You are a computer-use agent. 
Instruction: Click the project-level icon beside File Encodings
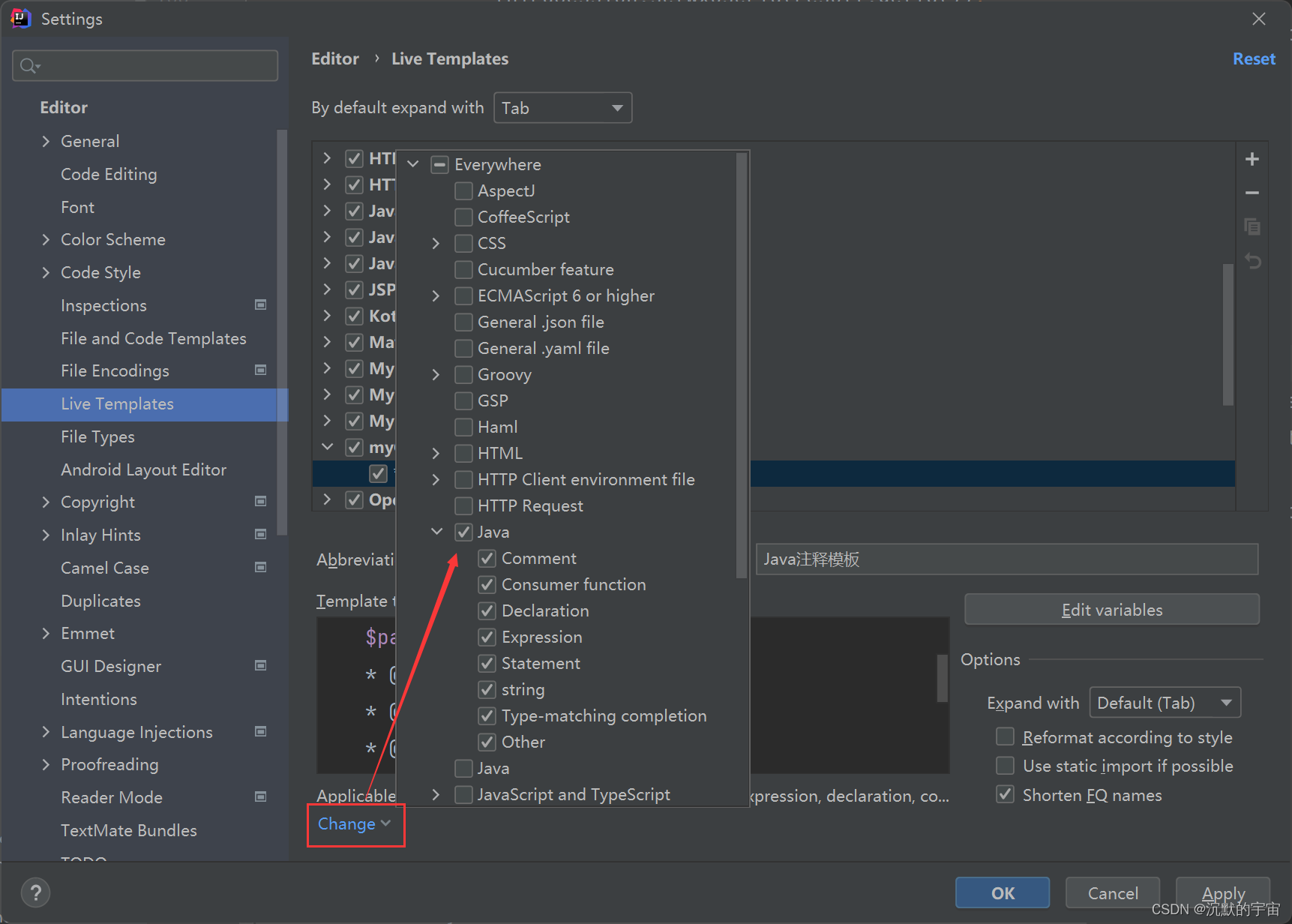261,370
